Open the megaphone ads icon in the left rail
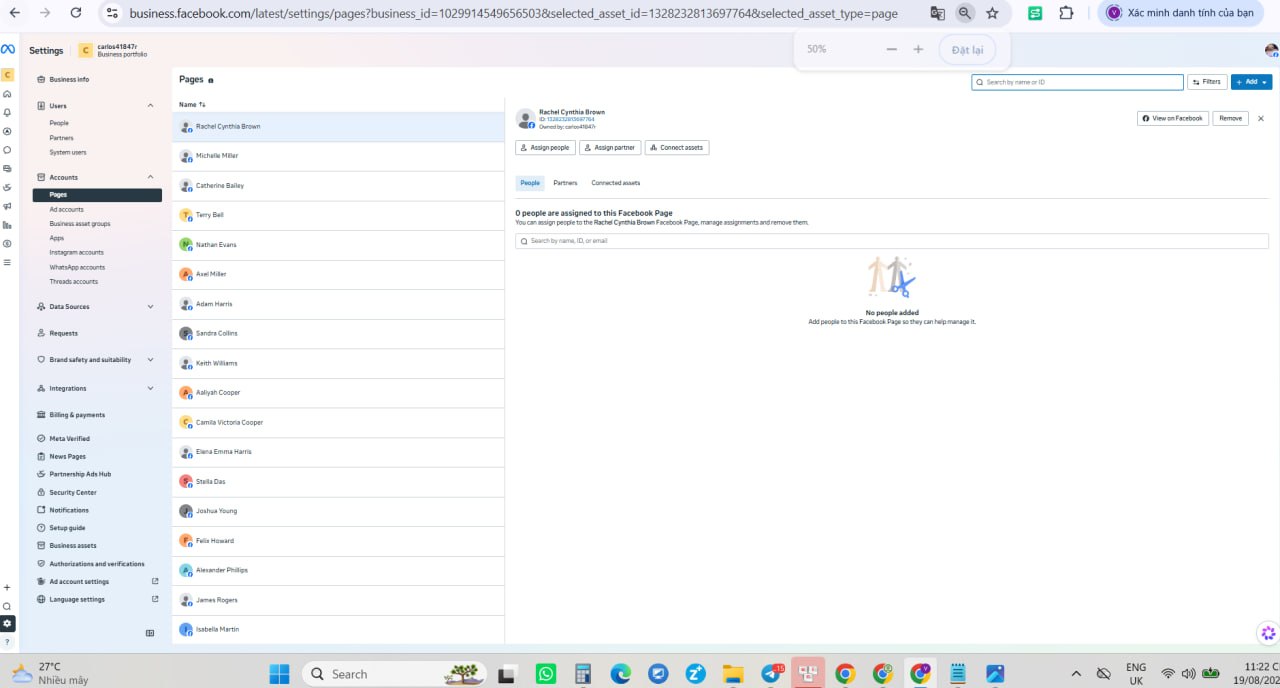This screenshot has height=688, width=1280. pos(7,206)
